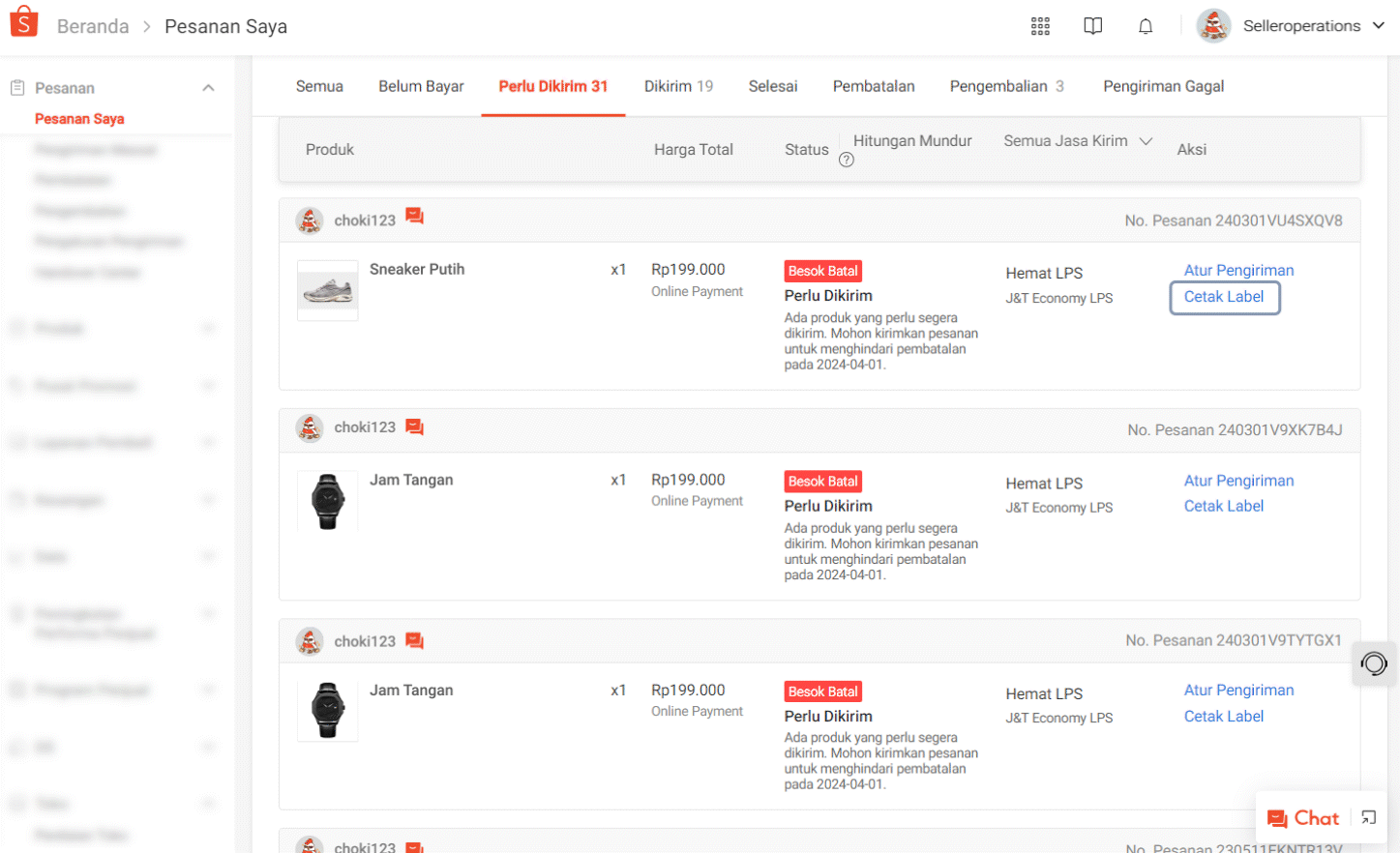The width and height of the screenshot is (1400, 853).
Task: Open the notification bell
Action: point(1146,26)
